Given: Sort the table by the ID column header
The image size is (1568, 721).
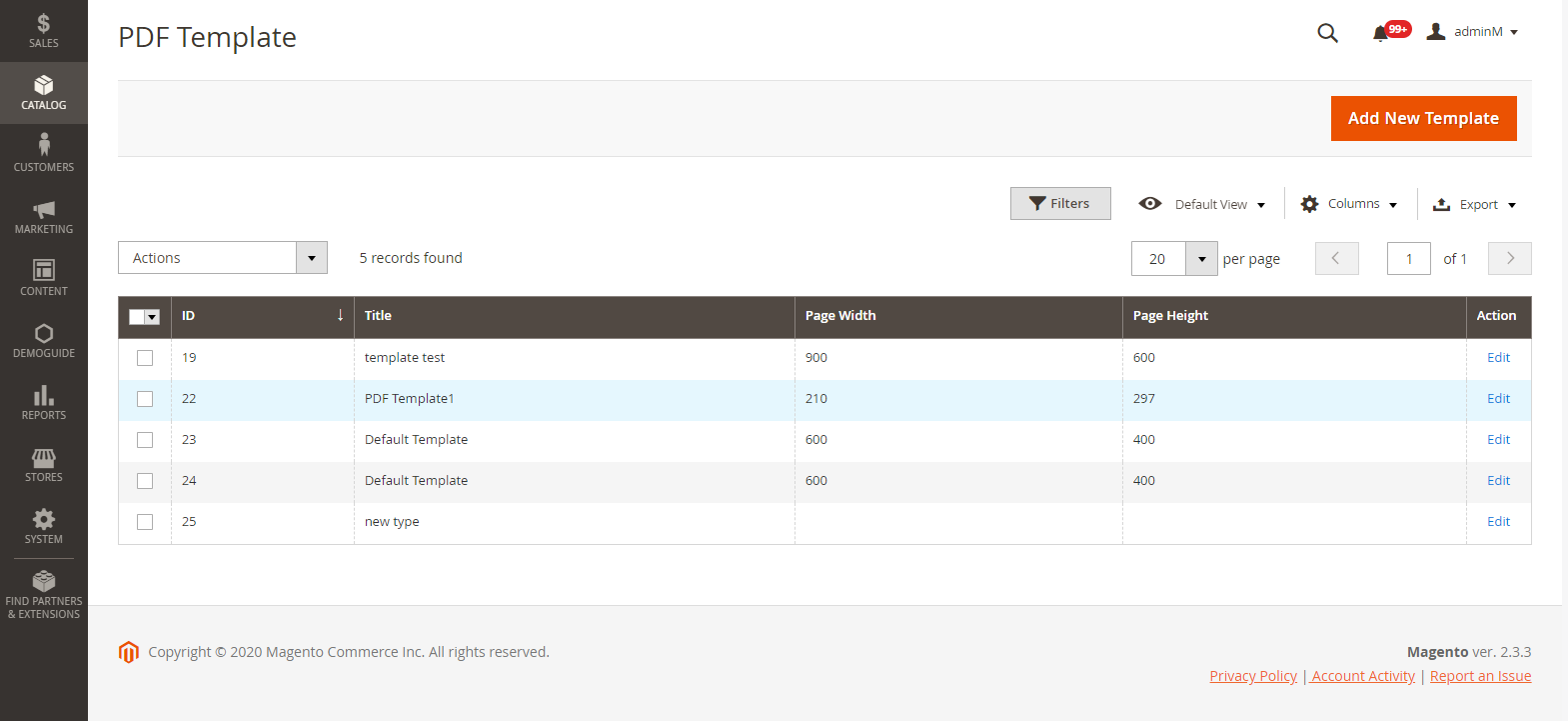Looking at the screenshot, I should [x=262, y=316].
